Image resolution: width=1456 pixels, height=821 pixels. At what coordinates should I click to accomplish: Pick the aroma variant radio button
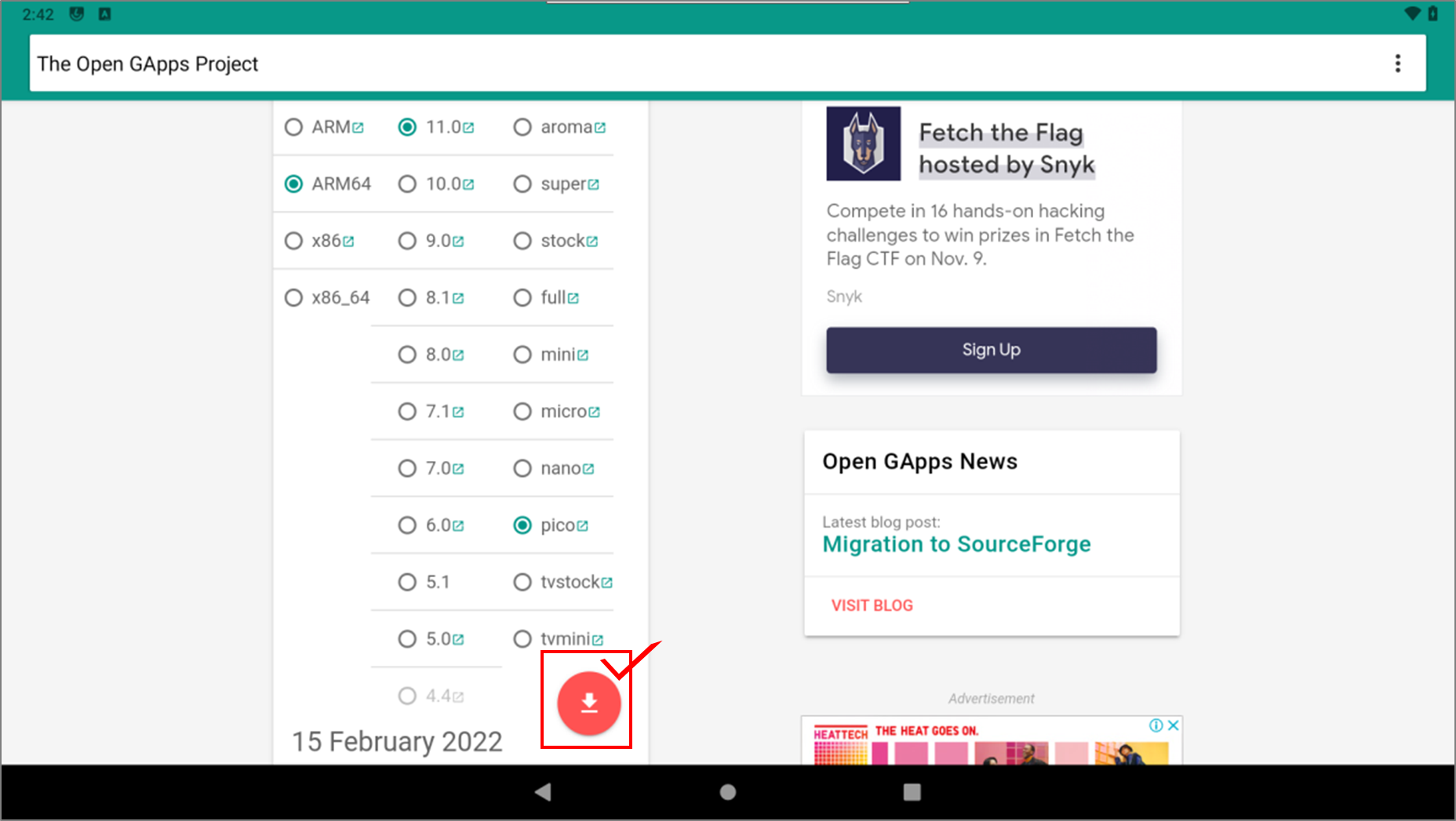coord(522,127)
